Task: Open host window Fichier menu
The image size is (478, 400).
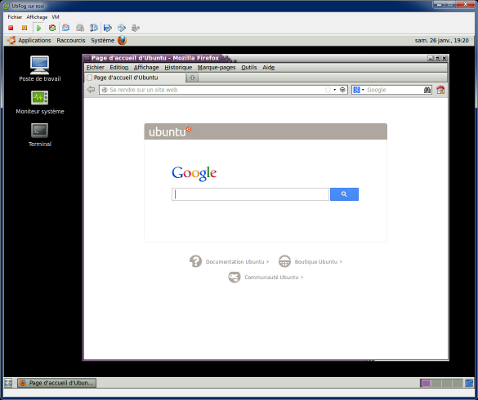Action: click(x=15, y=17)
